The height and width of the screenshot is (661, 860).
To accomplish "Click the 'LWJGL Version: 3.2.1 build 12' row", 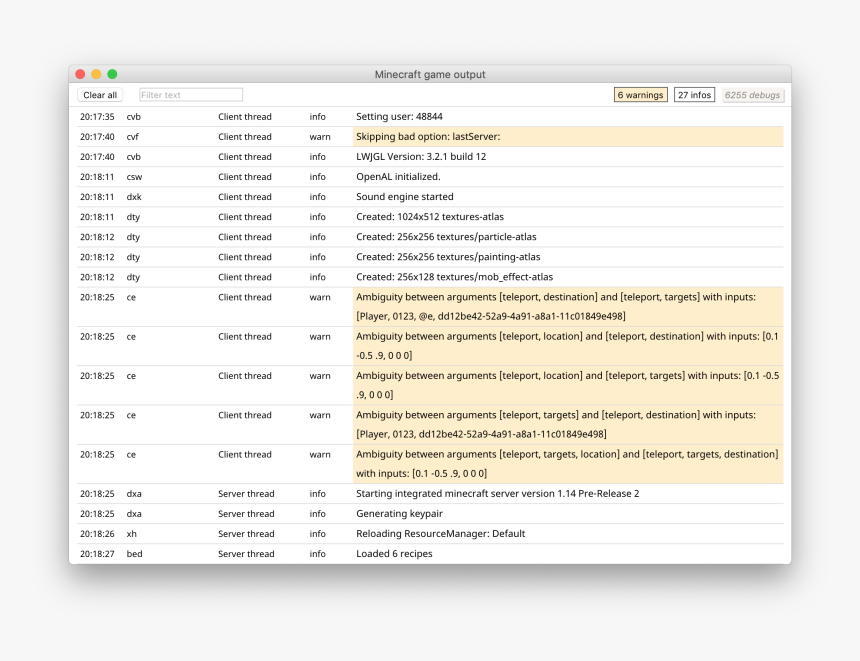I will tap(430, 156).
